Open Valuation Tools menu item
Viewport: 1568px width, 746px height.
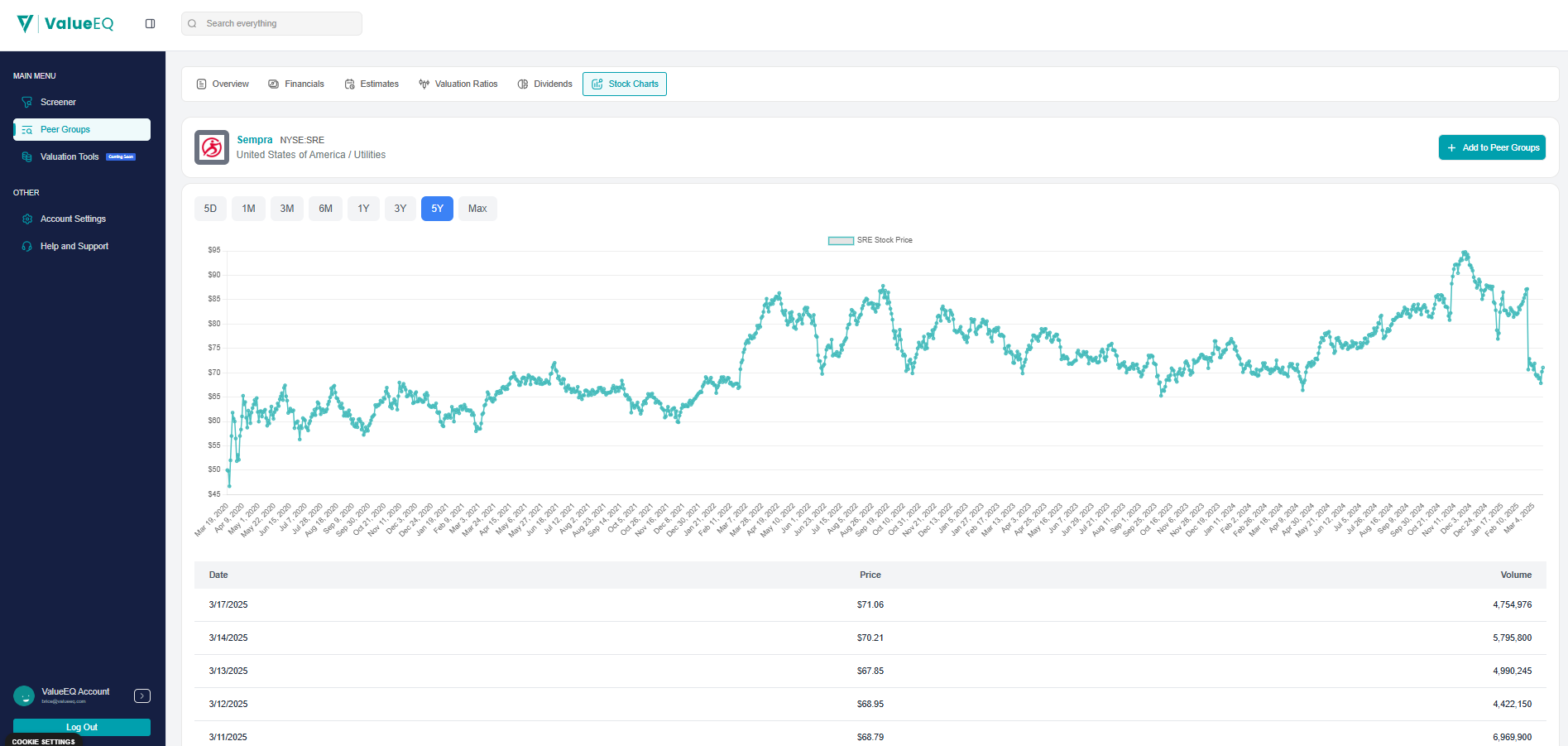pyautogui.click(x=82, y=156)
